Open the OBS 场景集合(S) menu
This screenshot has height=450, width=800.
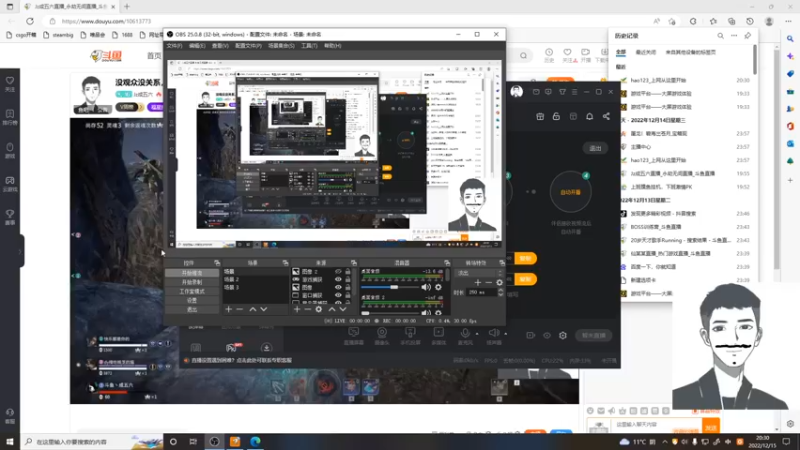click(281, 46)
